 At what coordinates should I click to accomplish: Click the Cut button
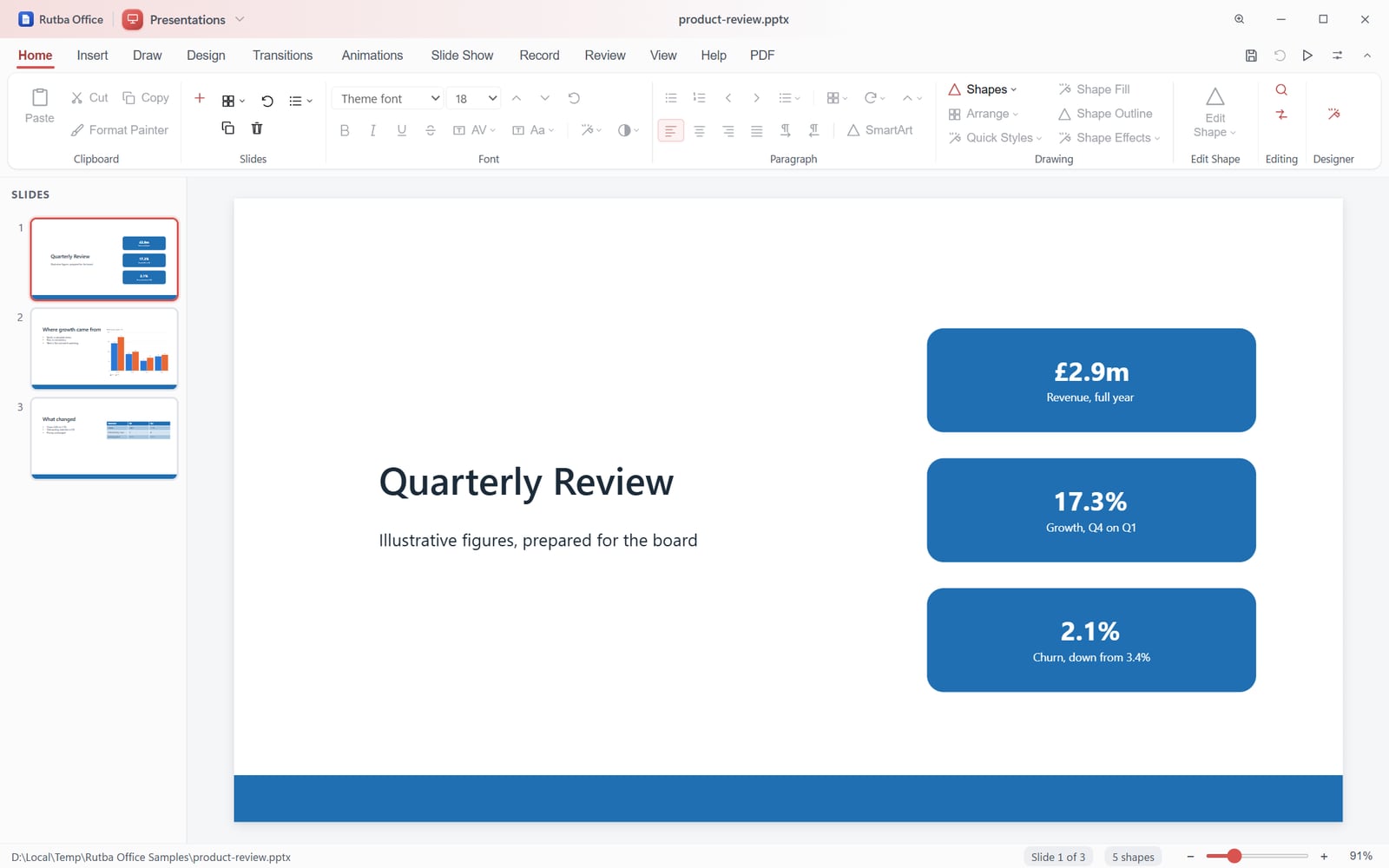click(x=89, y=98)
